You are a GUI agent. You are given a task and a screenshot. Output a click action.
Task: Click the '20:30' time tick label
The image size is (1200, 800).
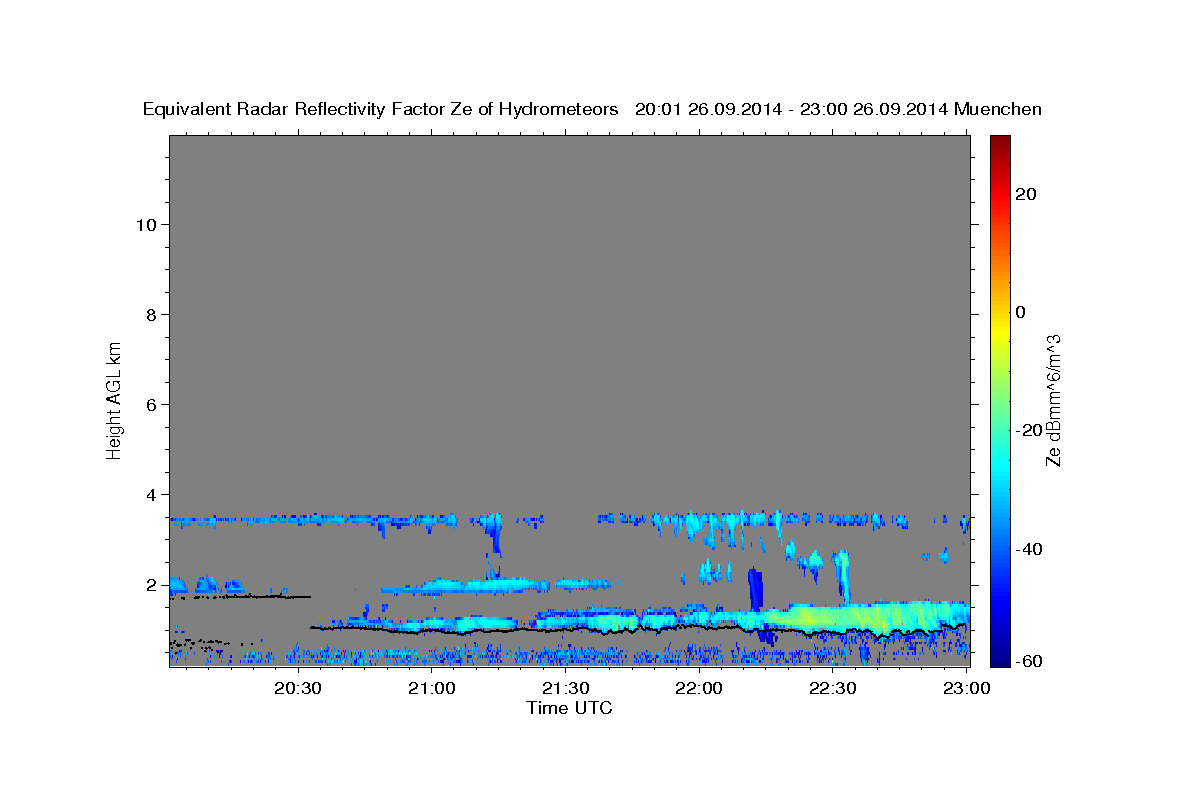(x=298, y=688)
